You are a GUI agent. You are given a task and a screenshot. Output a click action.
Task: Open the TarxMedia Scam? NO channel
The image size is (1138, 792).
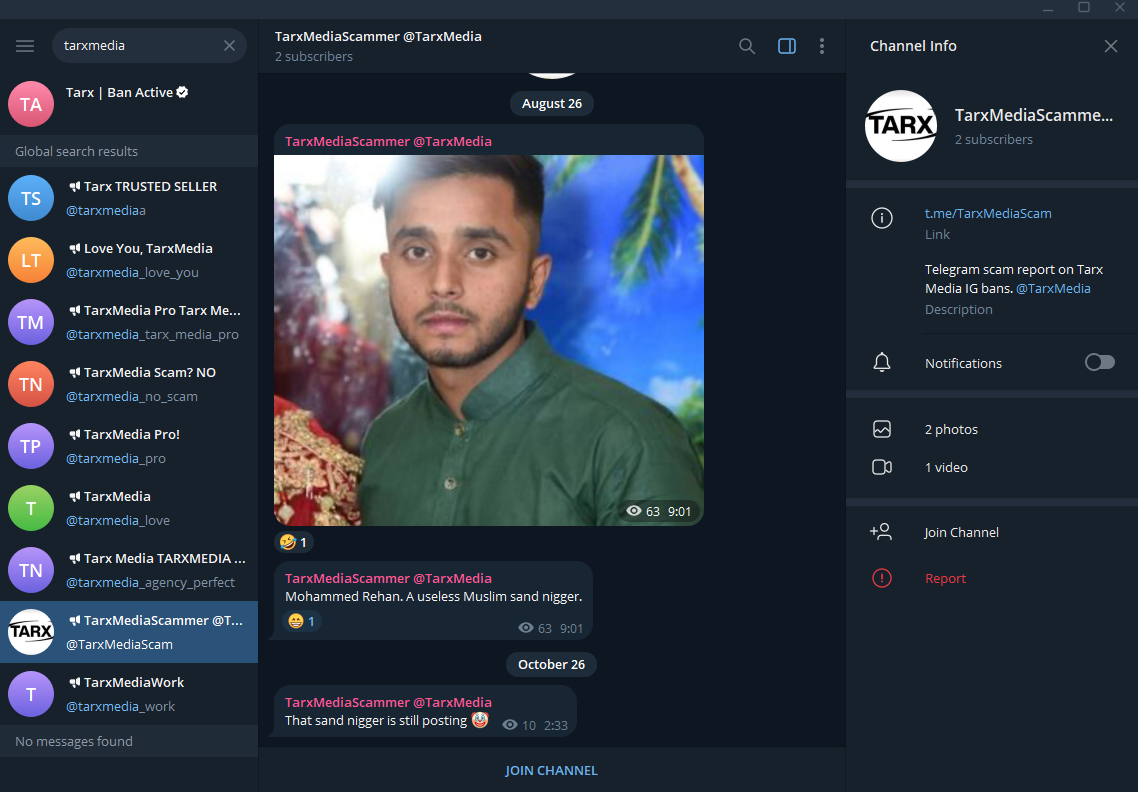point(129,384)
